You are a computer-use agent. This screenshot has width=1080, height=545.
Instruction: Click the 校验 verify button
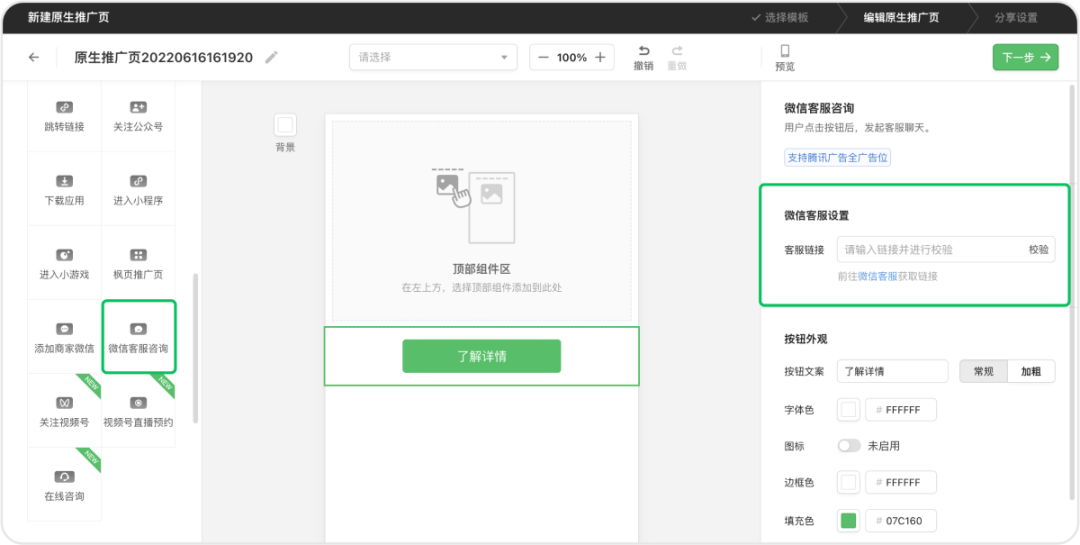pyautogui.click(x=1039, y=249)
